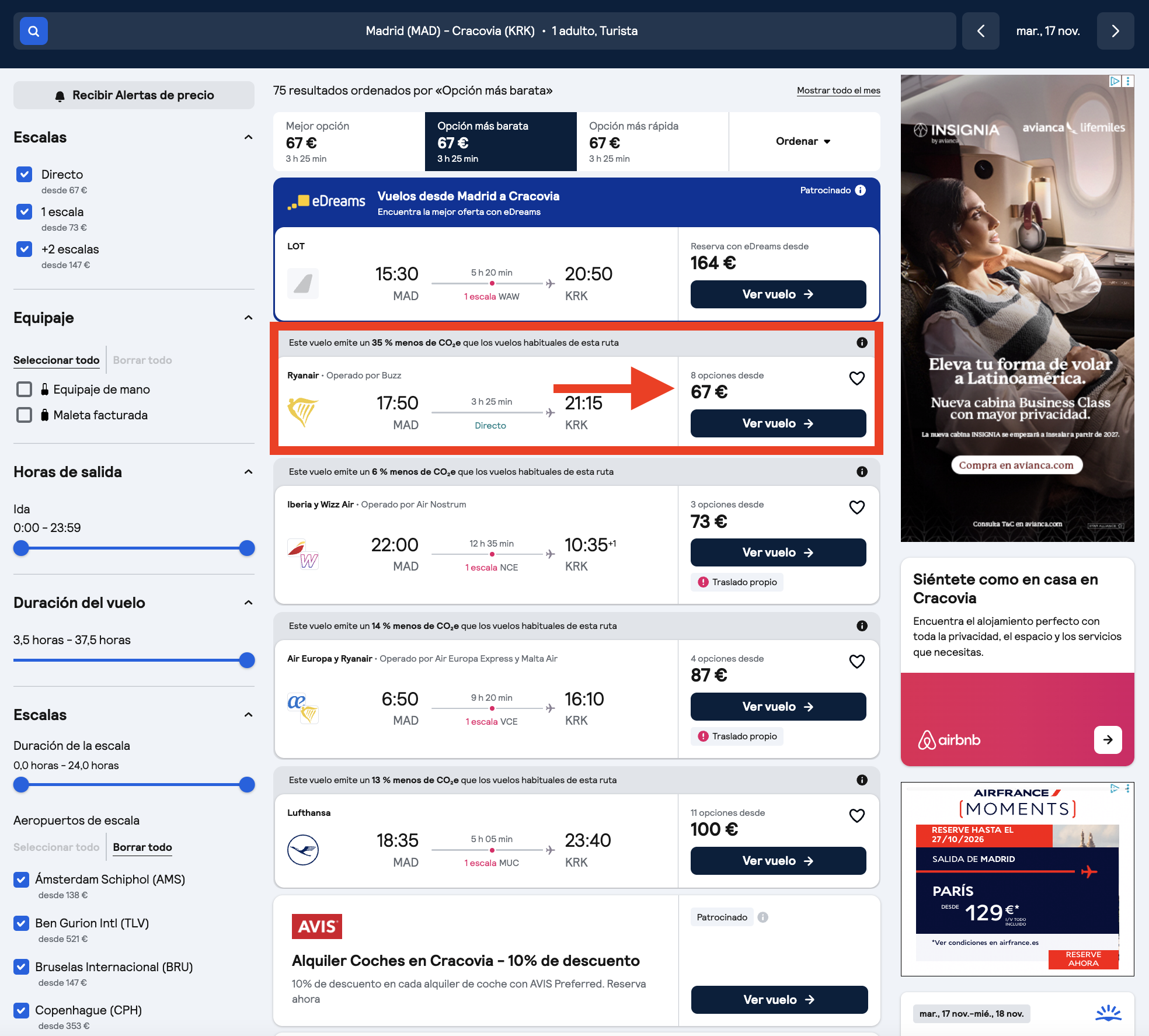Click the left handle of Ida time slider
Image resolution: width=1149 pixels, height=1036 pixels.
coord(21,548)
